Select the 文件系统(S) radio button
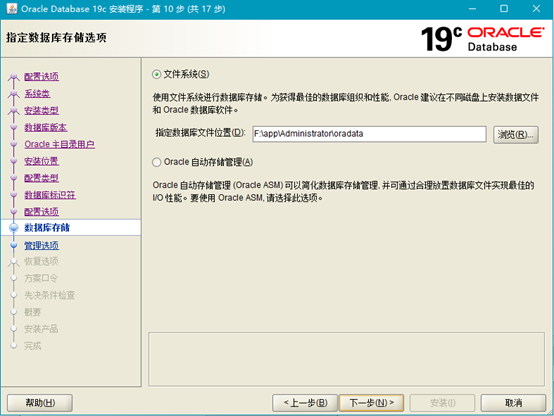Image resolution: width=554 pixels, height=416 pixels. pyautogui.click(x=157, y=75)
